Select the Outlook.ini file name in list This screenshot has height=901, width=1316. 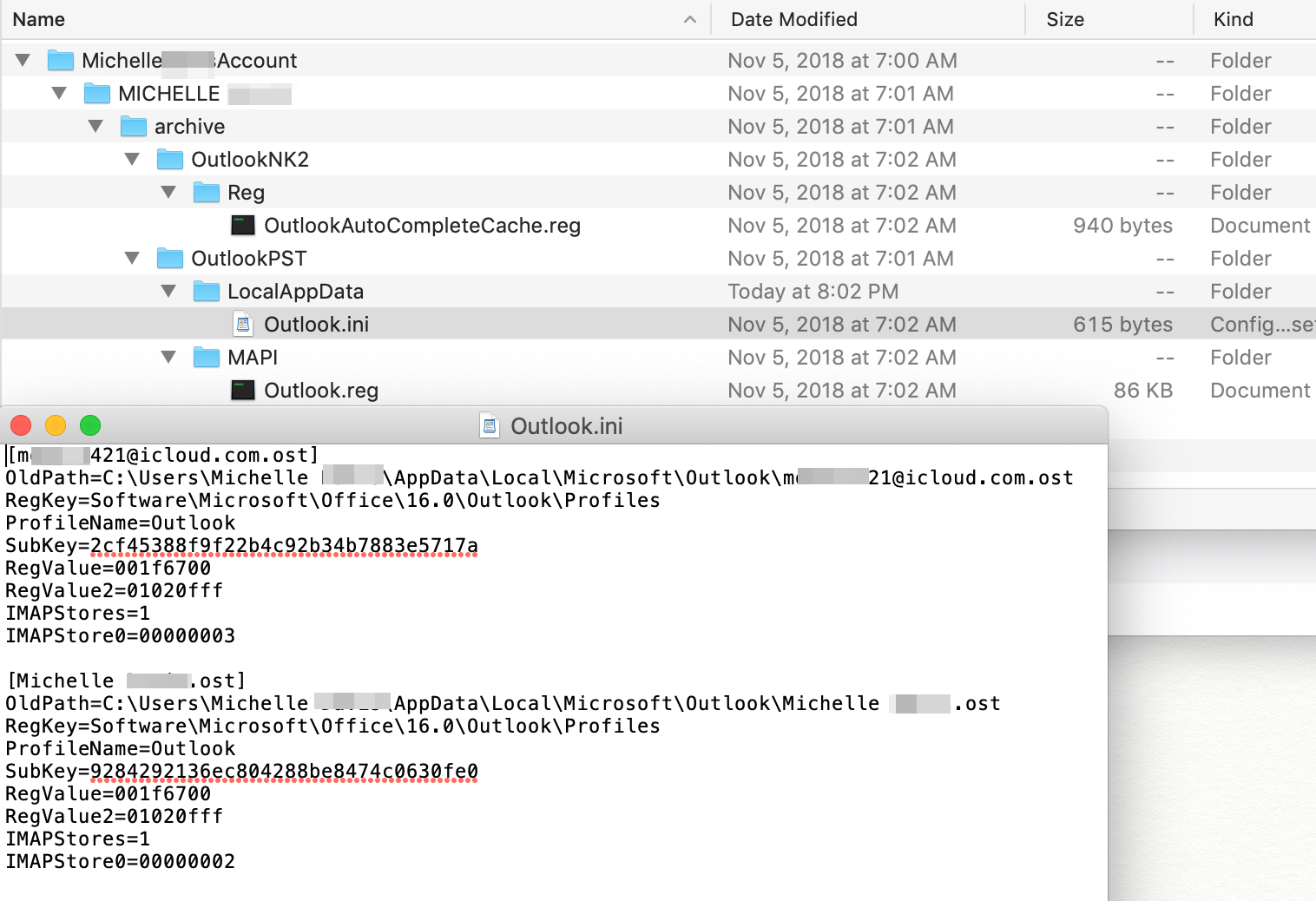(x=316, y=324)
